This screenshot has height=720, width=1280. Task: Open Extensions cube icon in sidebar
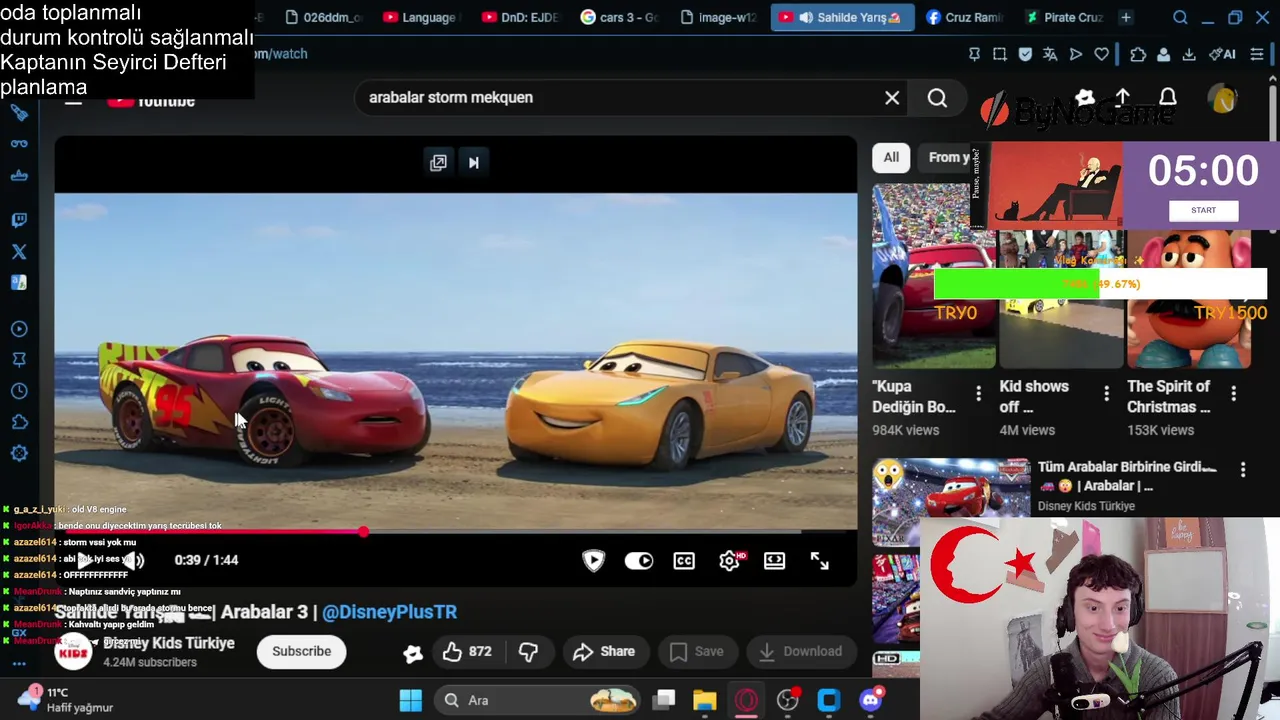click(x=19, y=422)
